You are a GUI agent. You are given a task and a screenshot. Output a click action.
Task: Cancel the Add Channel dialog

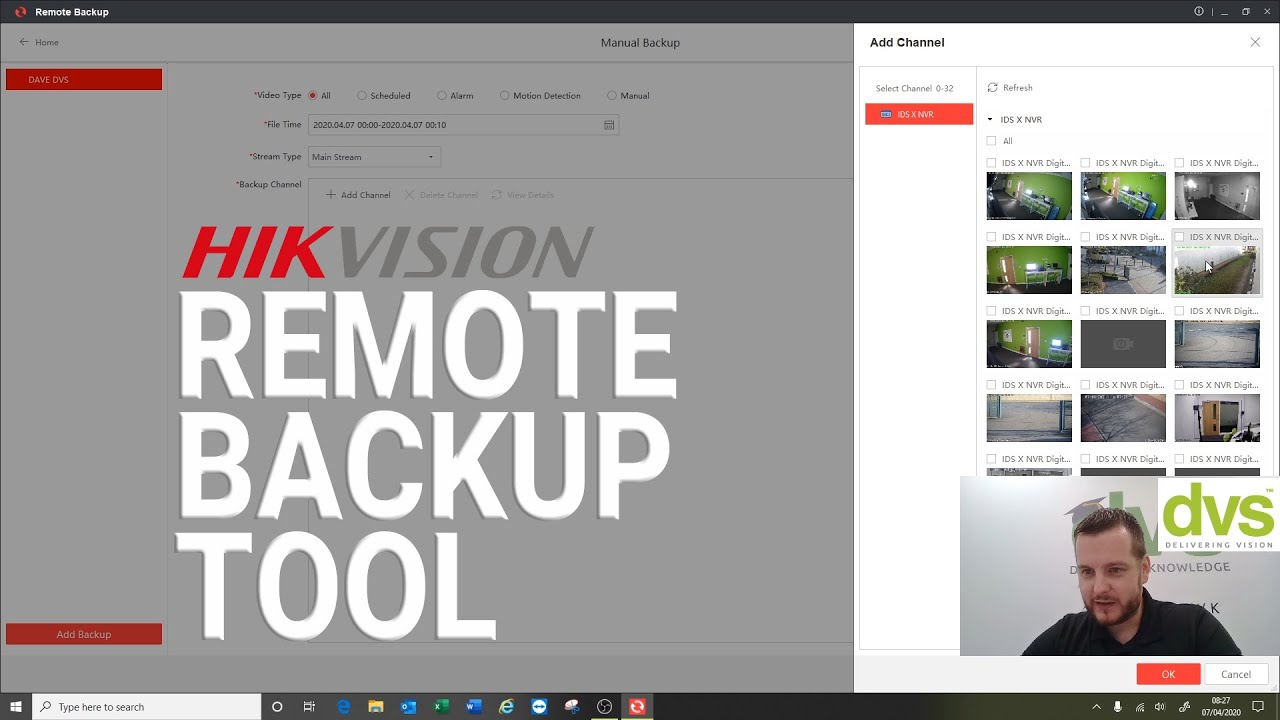pyautogui.click(x=1236, y=674)
